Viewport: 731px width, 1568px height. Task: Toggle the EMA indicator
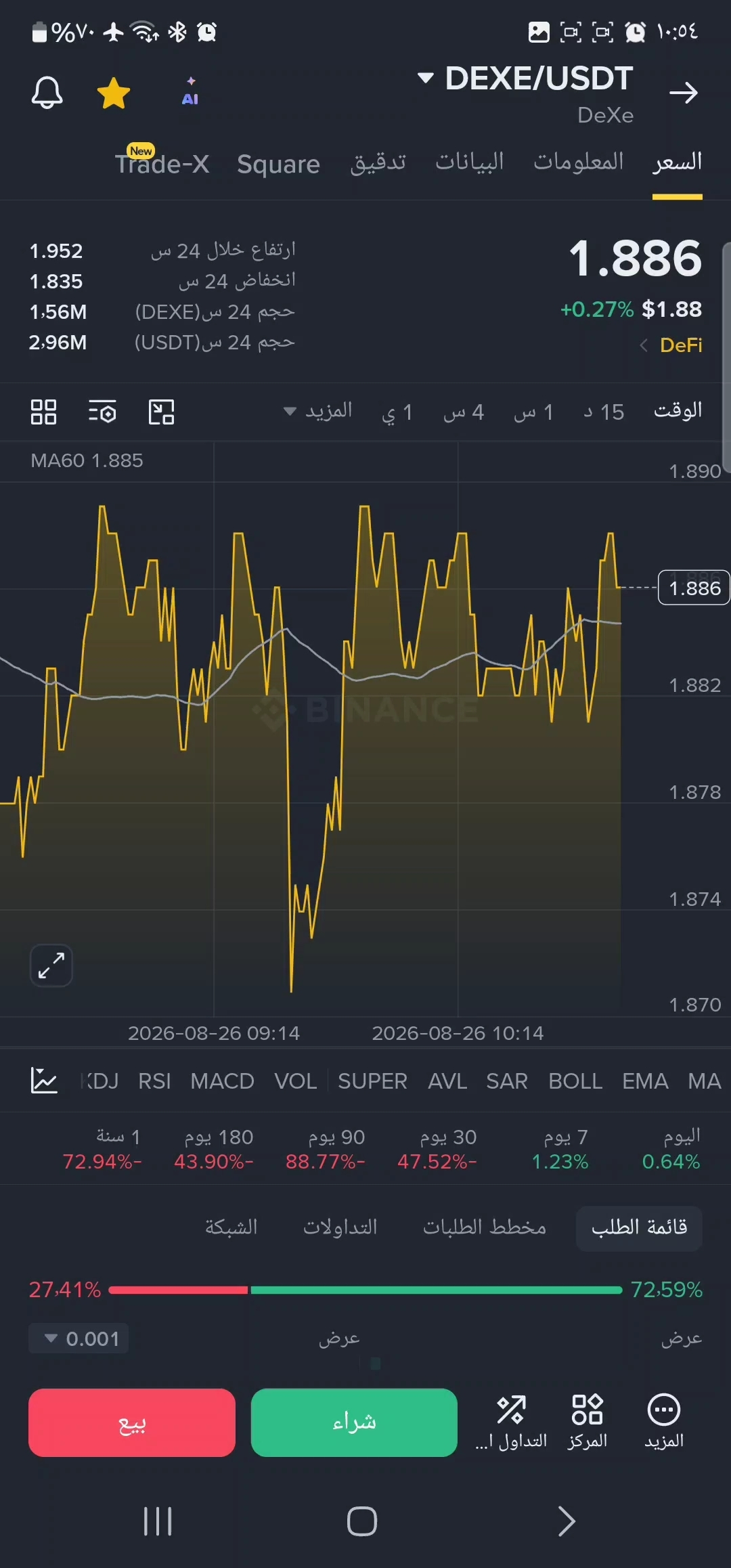[645, 1081]
